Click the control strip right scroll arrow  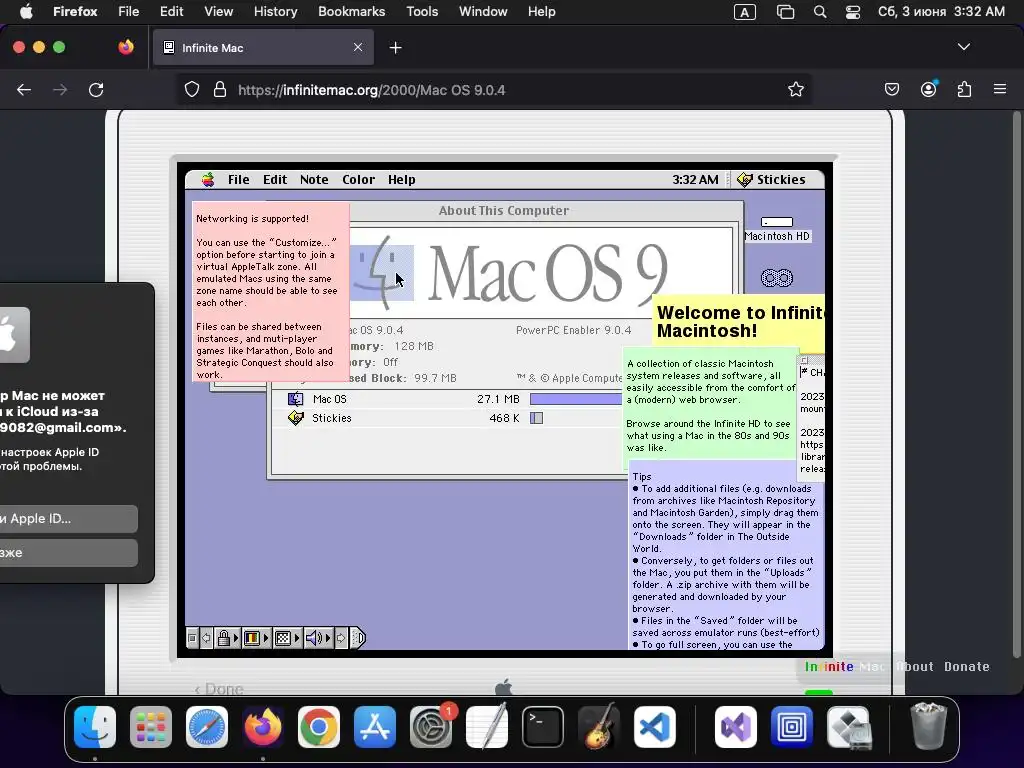(341, 638)
